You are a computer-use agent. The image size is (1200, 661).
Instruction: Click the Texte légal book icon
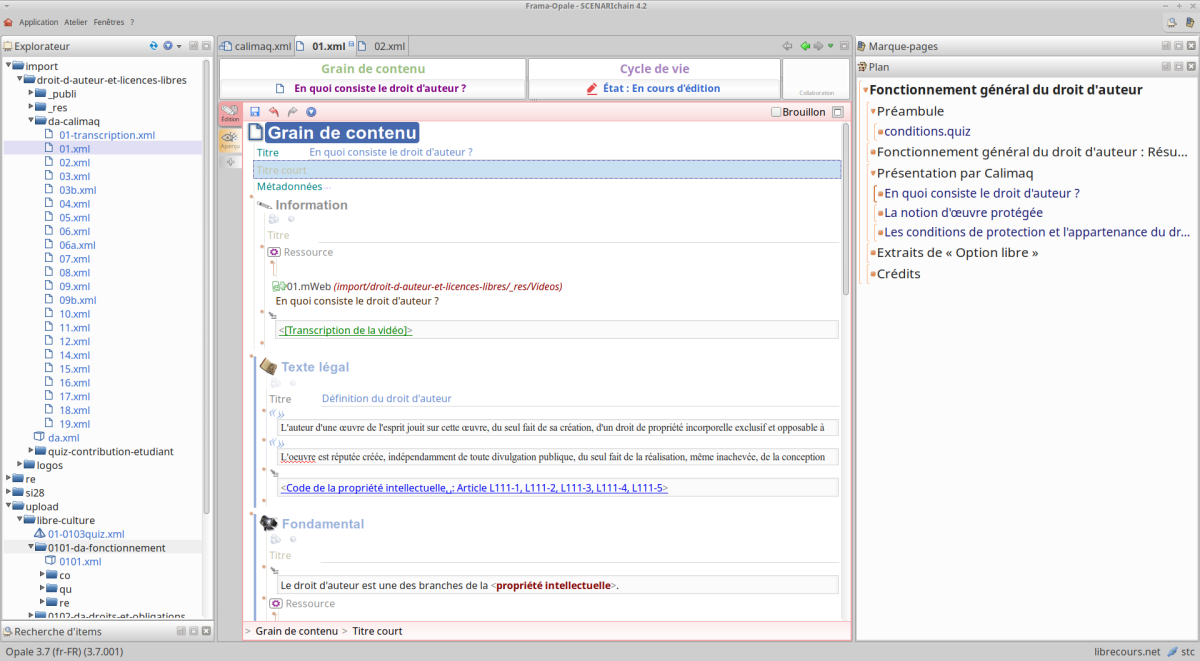coord(268,367)
